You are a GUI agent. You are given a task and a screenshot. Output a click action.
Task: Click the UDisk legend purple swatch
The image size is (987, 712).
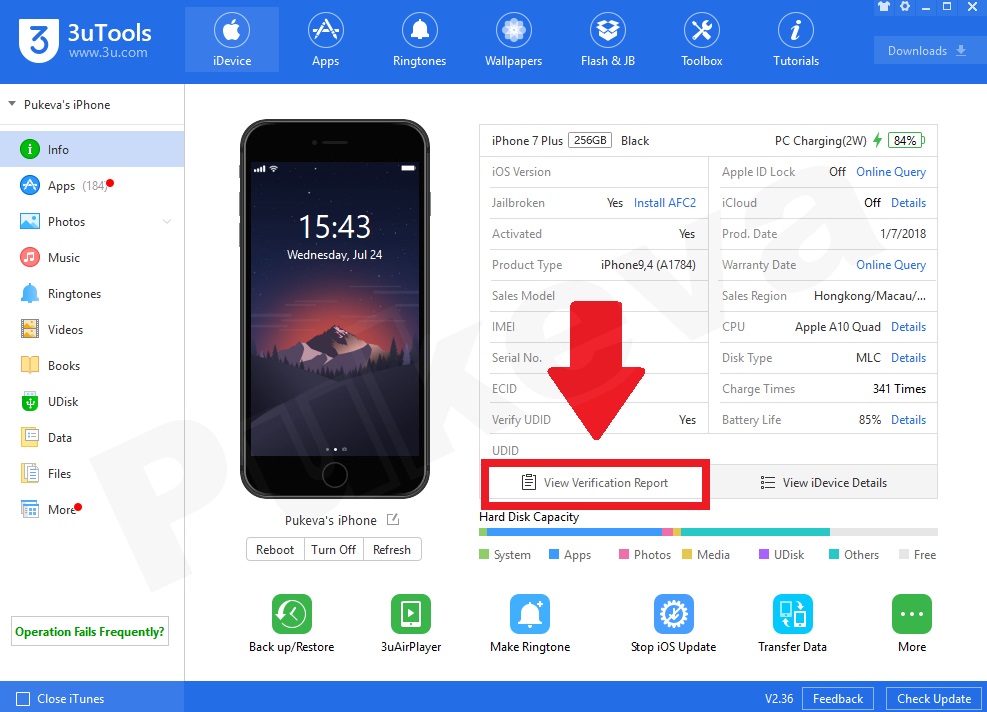tap(764, 555)
